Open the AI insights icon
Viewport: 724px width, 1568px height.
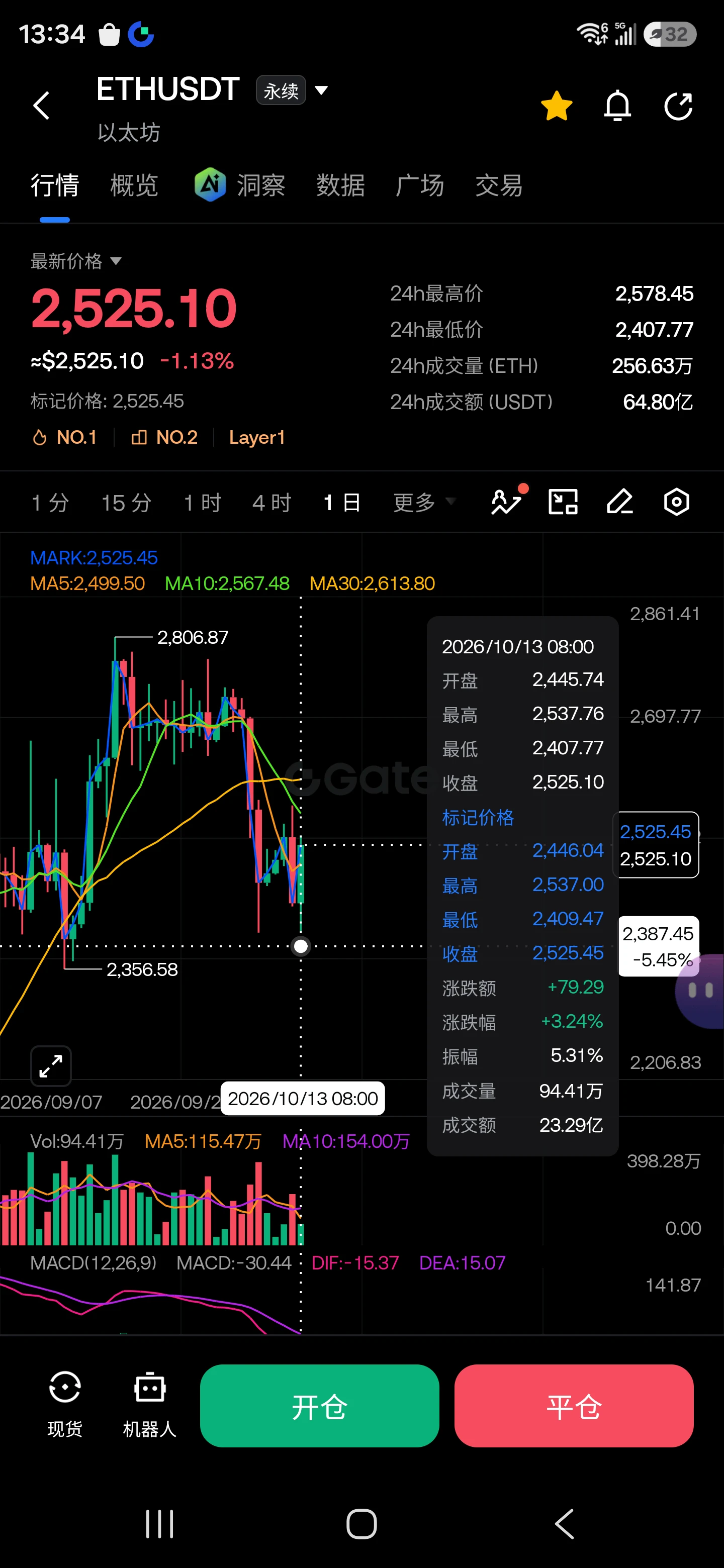pyautogui.click(x=210, y=184)
